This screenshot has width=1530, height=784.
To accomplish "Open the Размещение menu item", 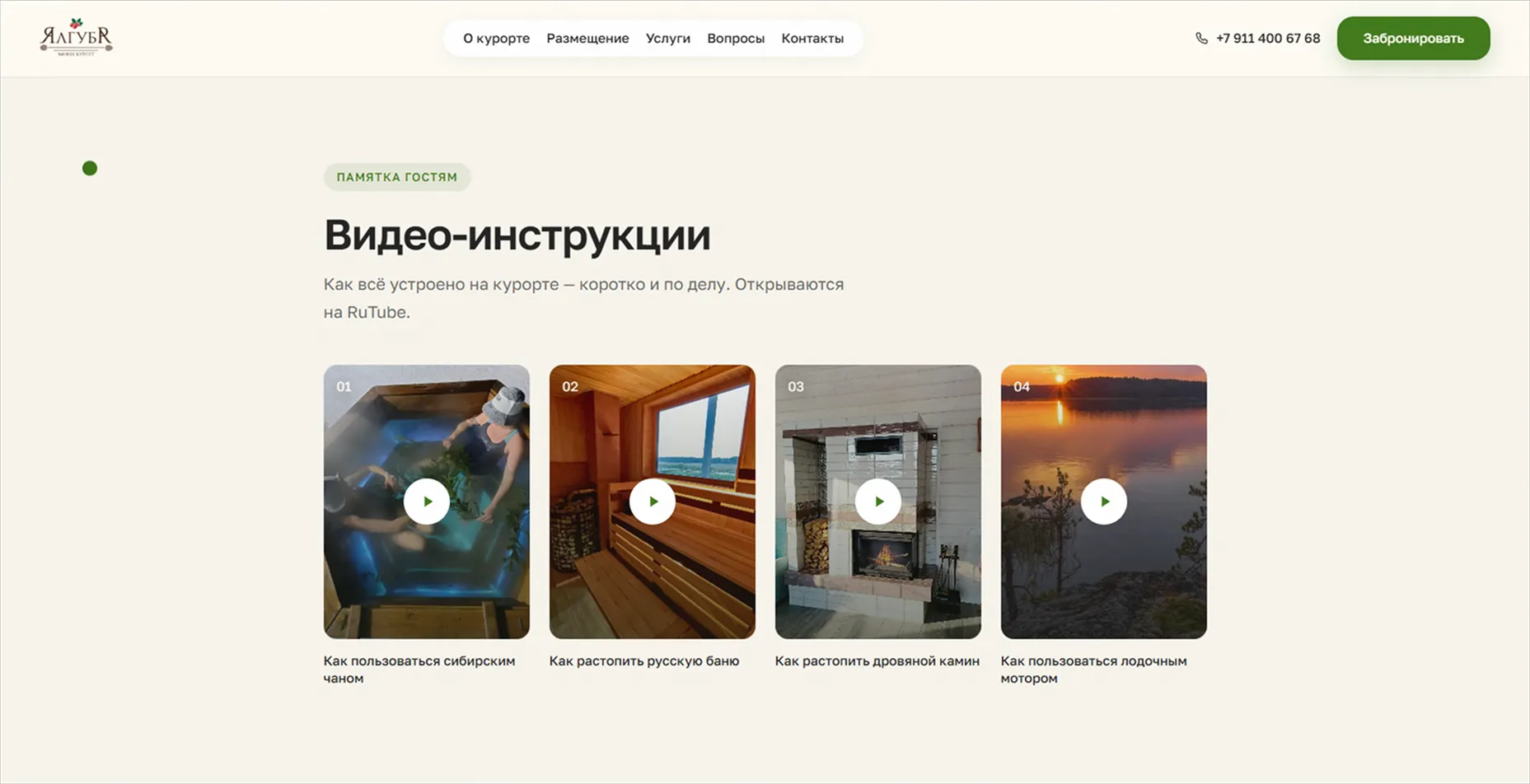I will [587, 39].
